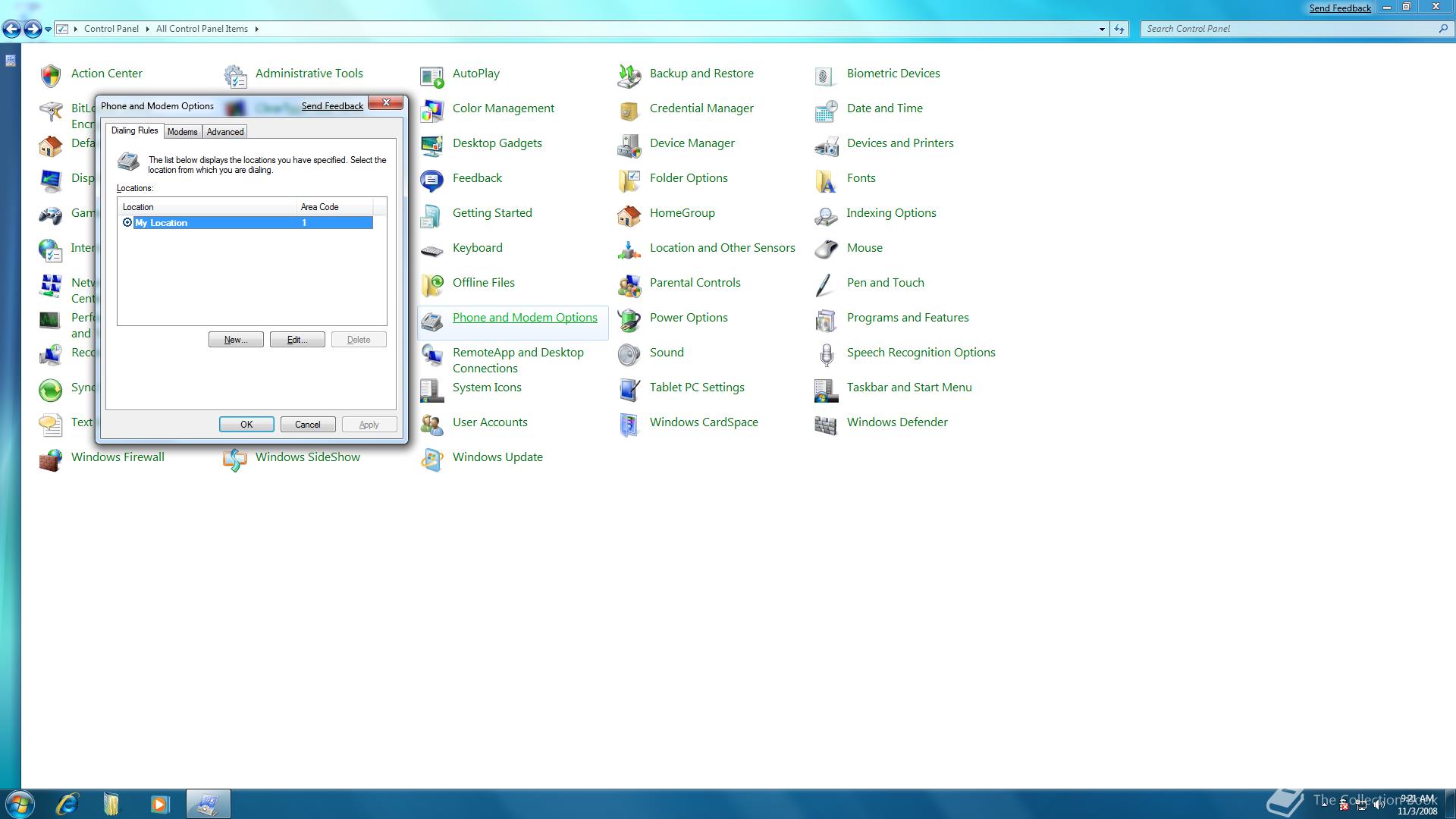The height and width of the screenshot is (819, 1456).
Task: Open Windows Media Player from taskbar
Action: pyautogui.click(x=159, y=804)
